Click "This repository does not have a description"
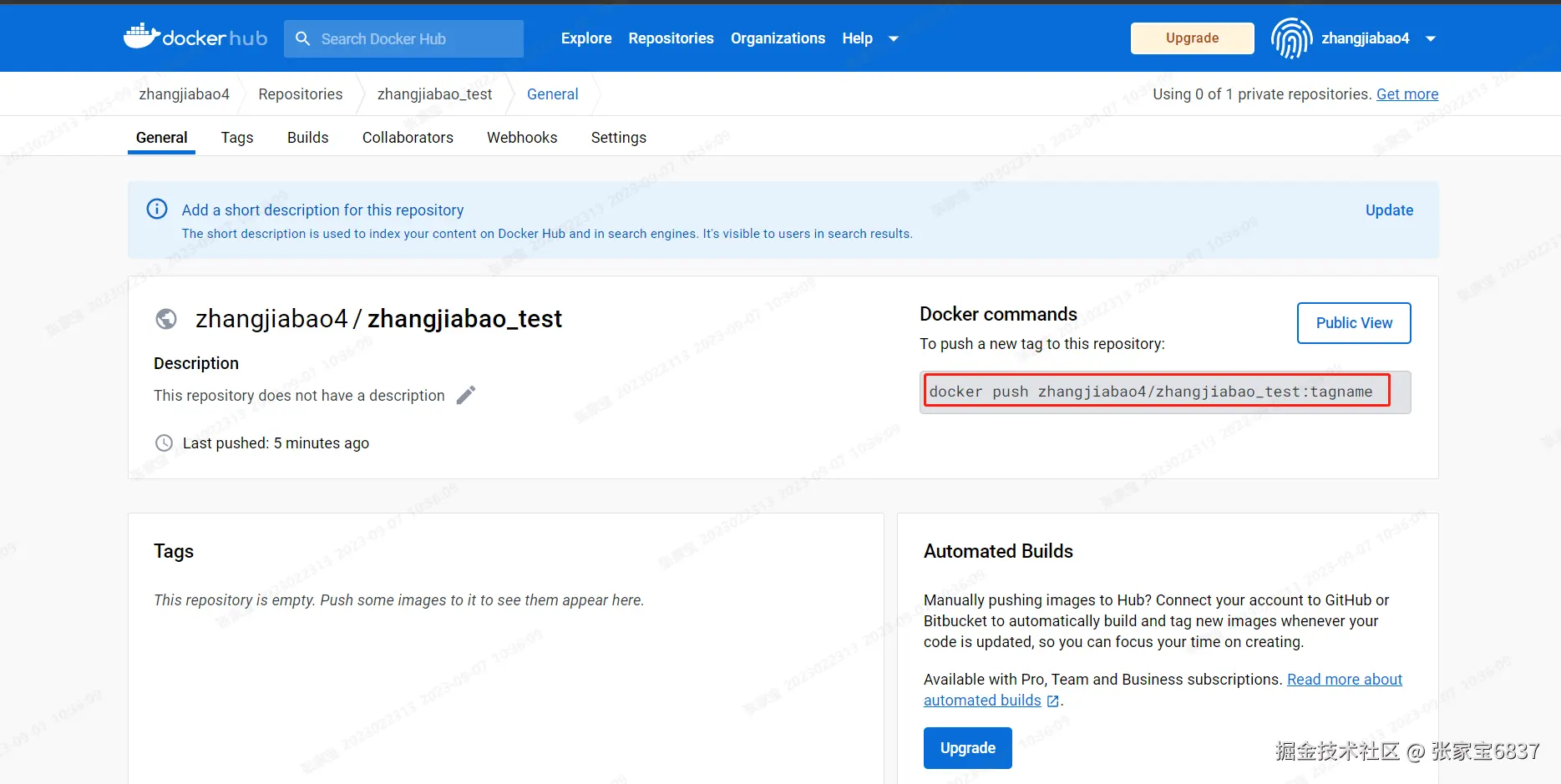 (299, 396)
